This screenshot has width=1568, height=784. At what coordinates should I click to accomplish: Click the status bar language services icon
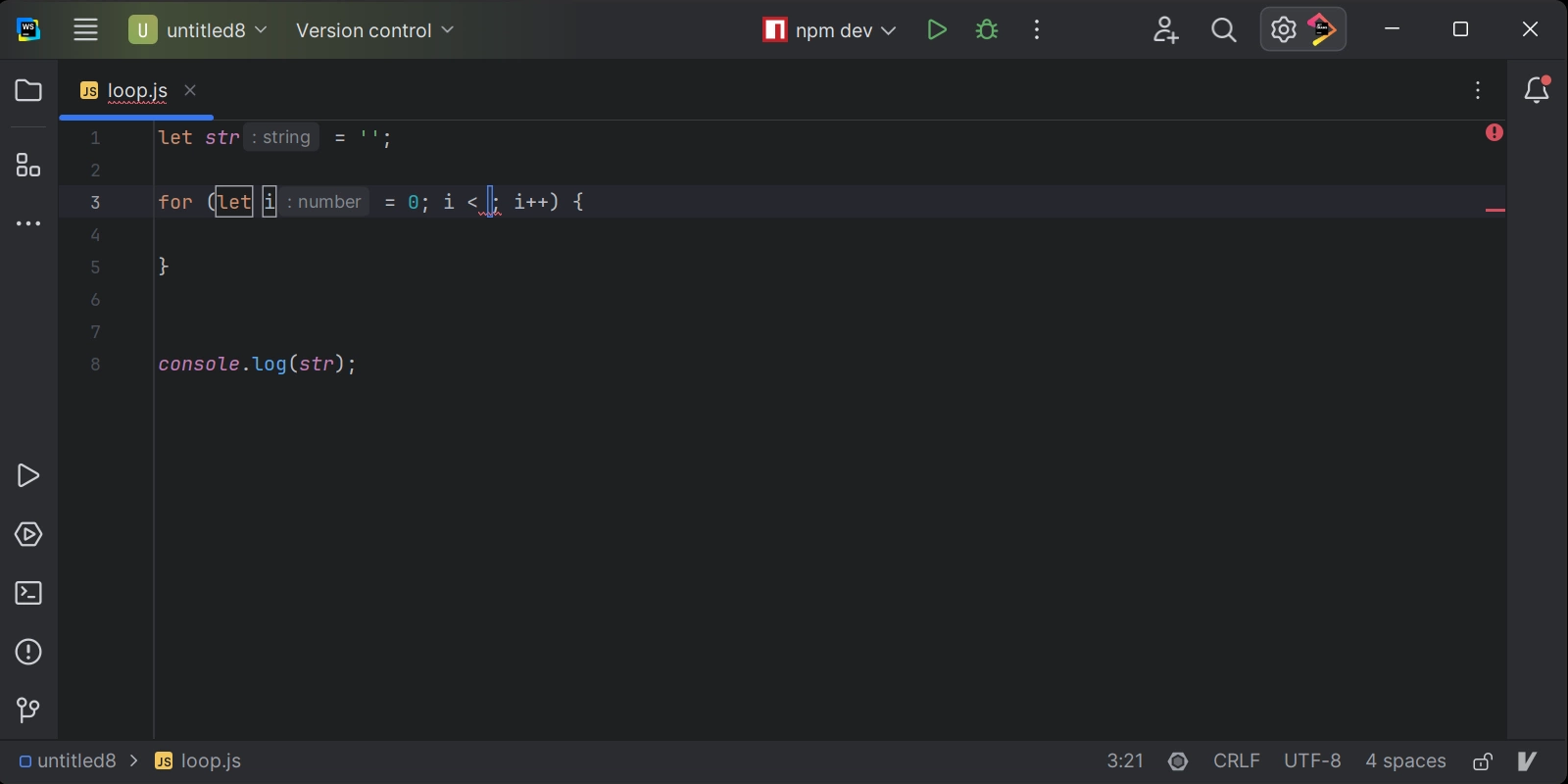coord(1178,761)
